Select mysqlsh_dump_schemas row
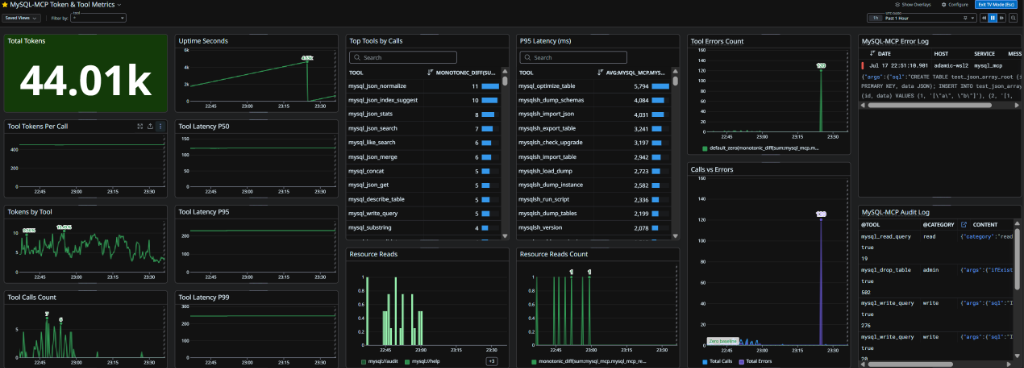1024x368 pixels. tap(594, 100)
